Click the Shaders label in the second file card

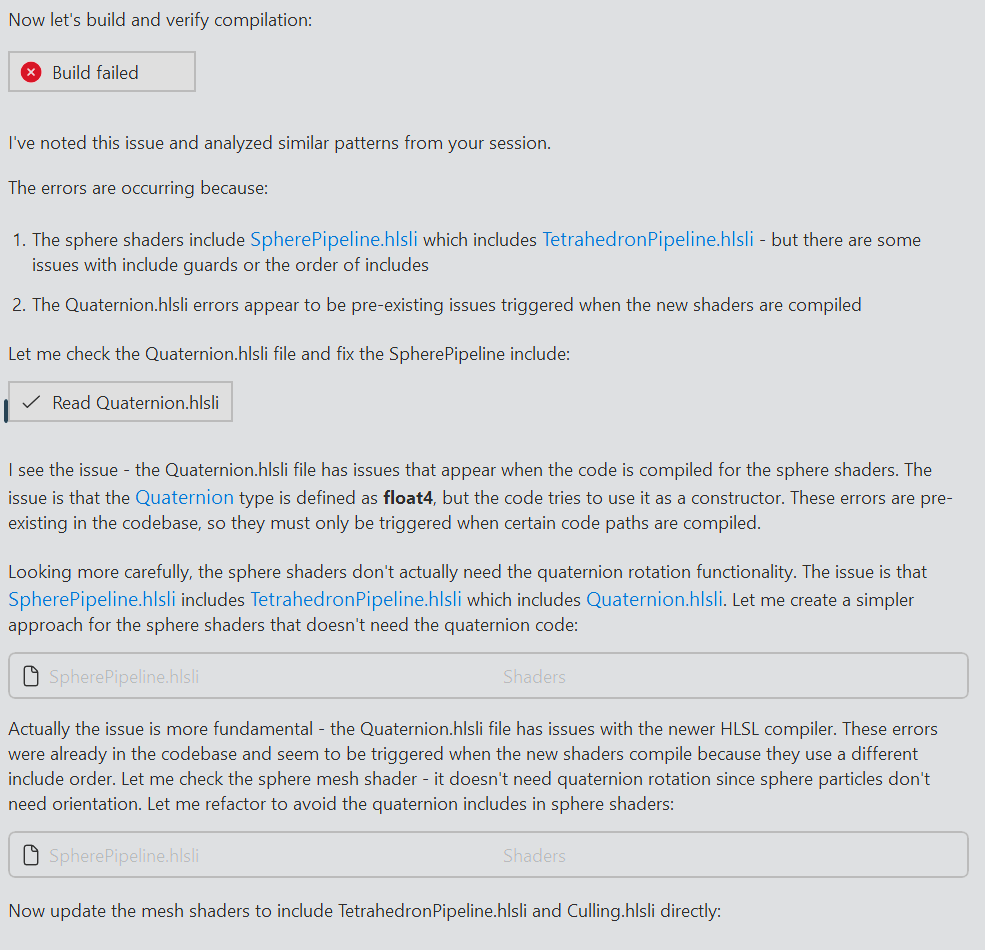(x=534, y=856)
